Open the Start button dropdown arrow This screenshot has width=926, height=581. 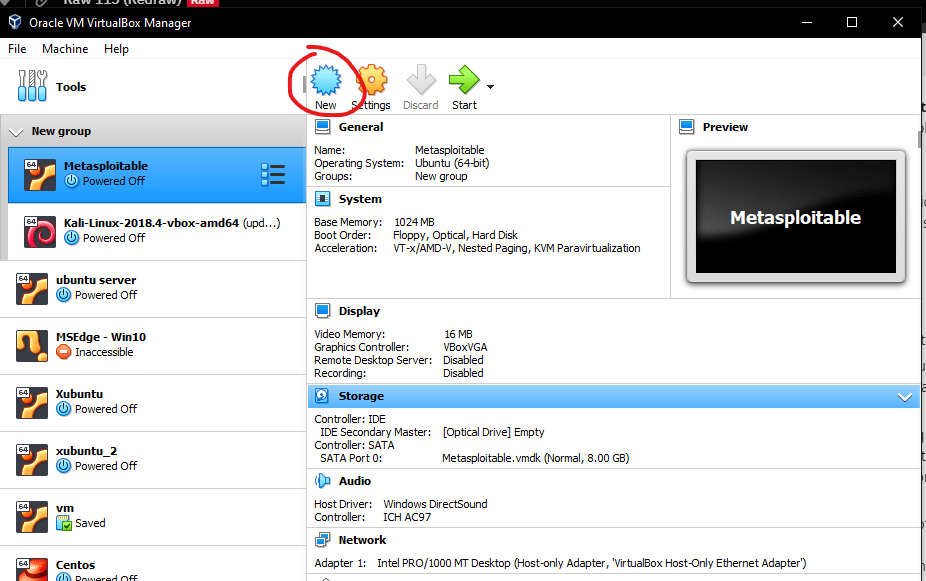click(x=490, y=87)
